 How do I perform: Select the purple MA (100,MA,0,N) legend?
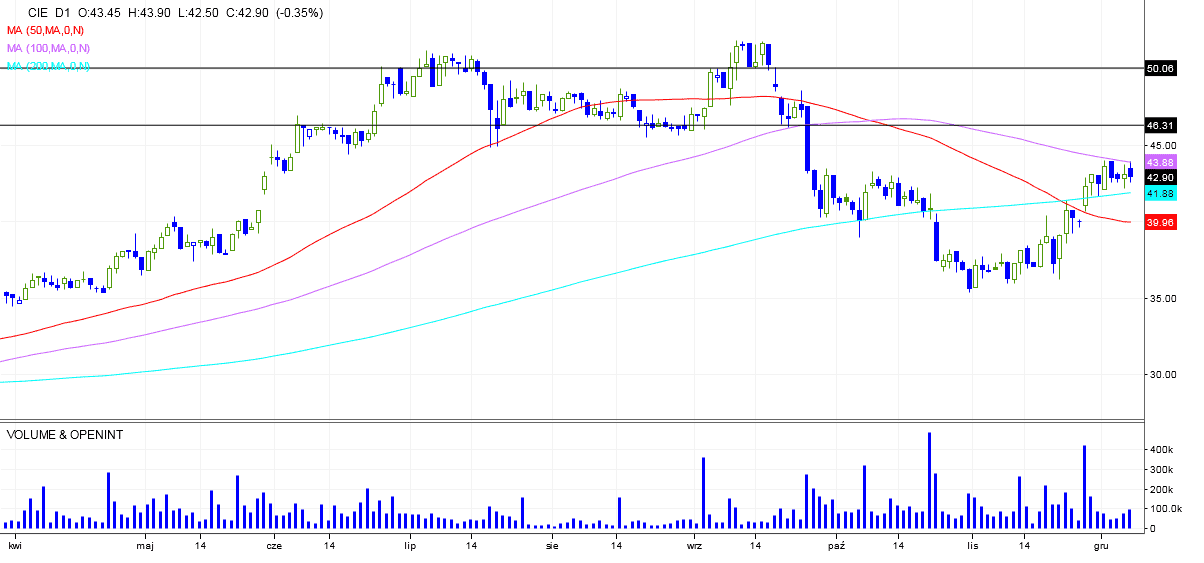(48, 48)
